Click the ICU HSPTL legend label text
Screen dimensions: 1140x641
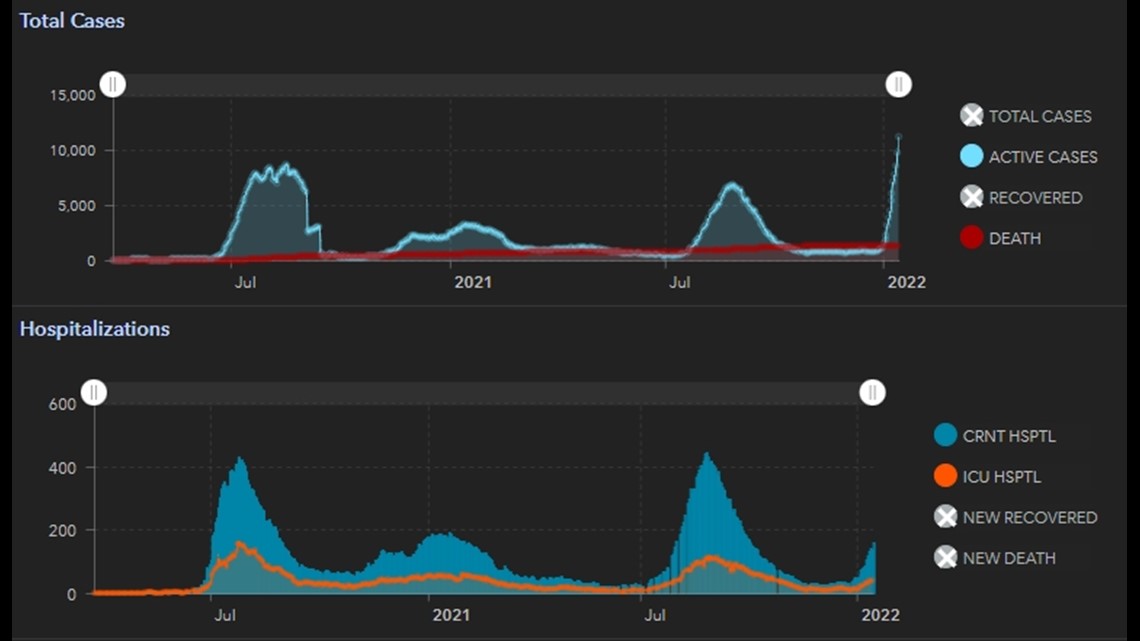pyautogui.click(x=1001, y=477)
